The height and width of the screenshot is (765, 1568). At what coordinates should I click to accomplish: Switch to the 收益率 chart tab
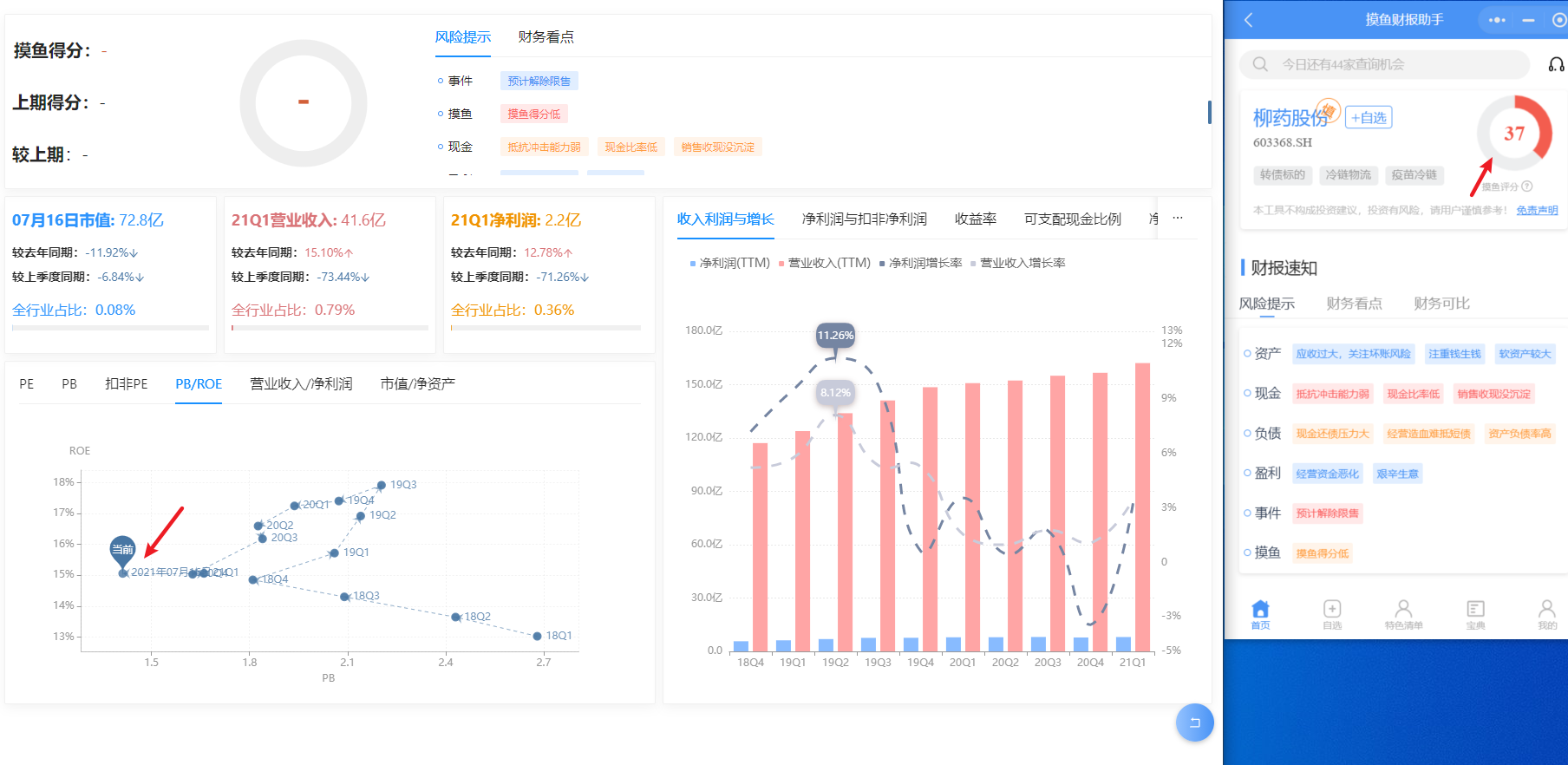click(x=975, y=219)
